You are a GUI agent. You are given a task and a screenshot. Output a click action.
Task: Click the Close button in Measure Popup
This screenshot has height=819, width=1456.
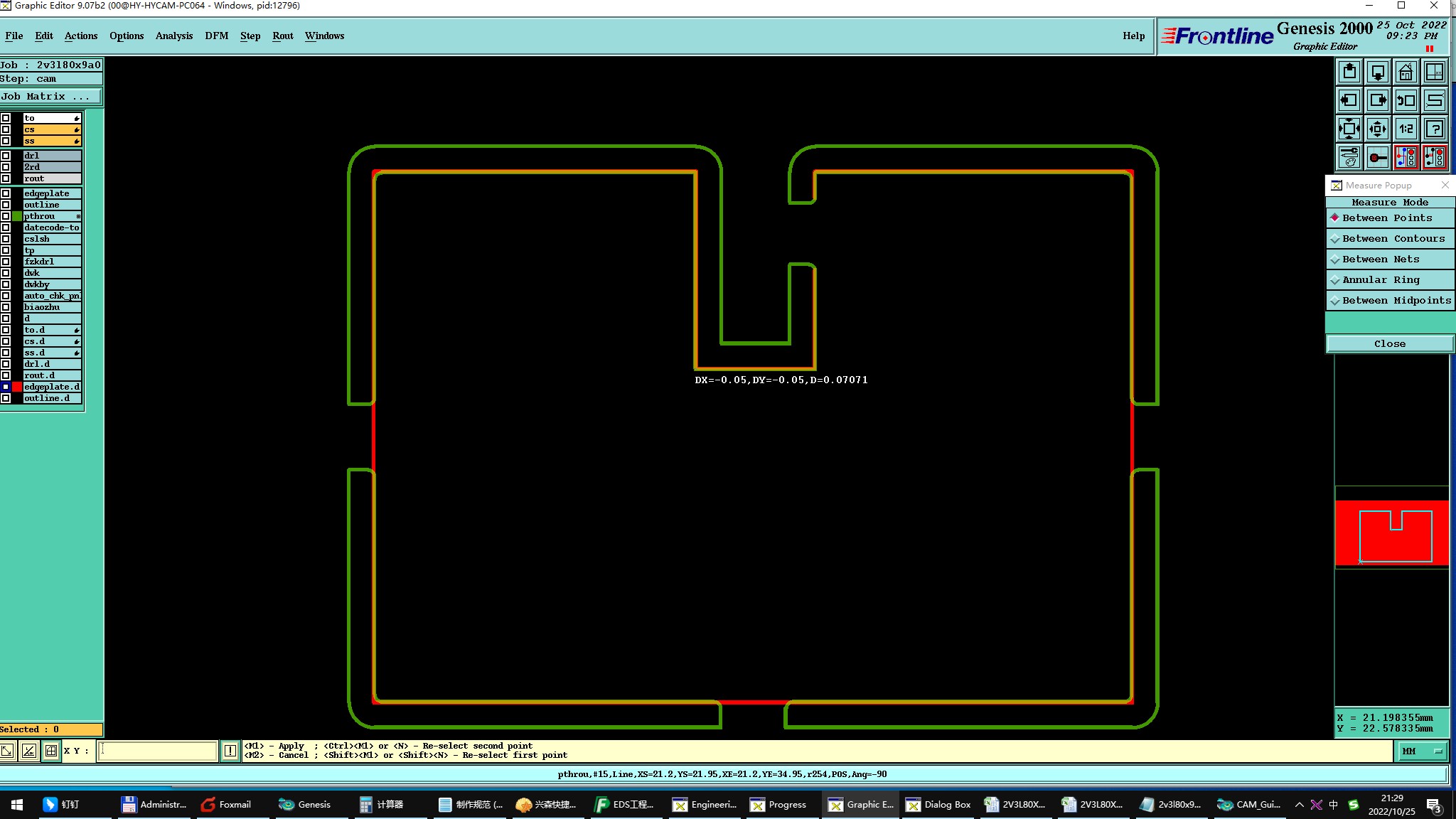[1389, 344]
